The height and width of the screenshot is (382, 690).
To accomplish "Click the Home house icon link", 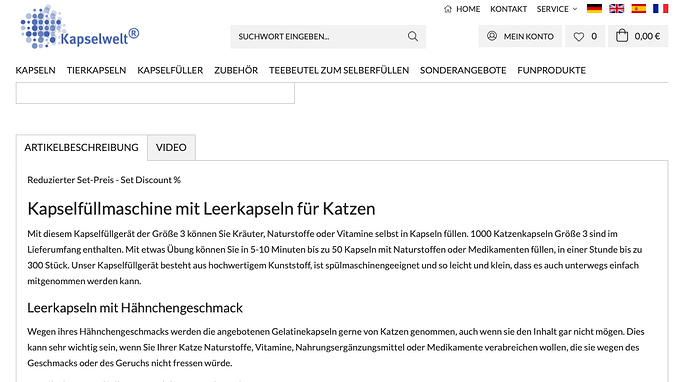I will pyautogui.click(x=462, y=9).
